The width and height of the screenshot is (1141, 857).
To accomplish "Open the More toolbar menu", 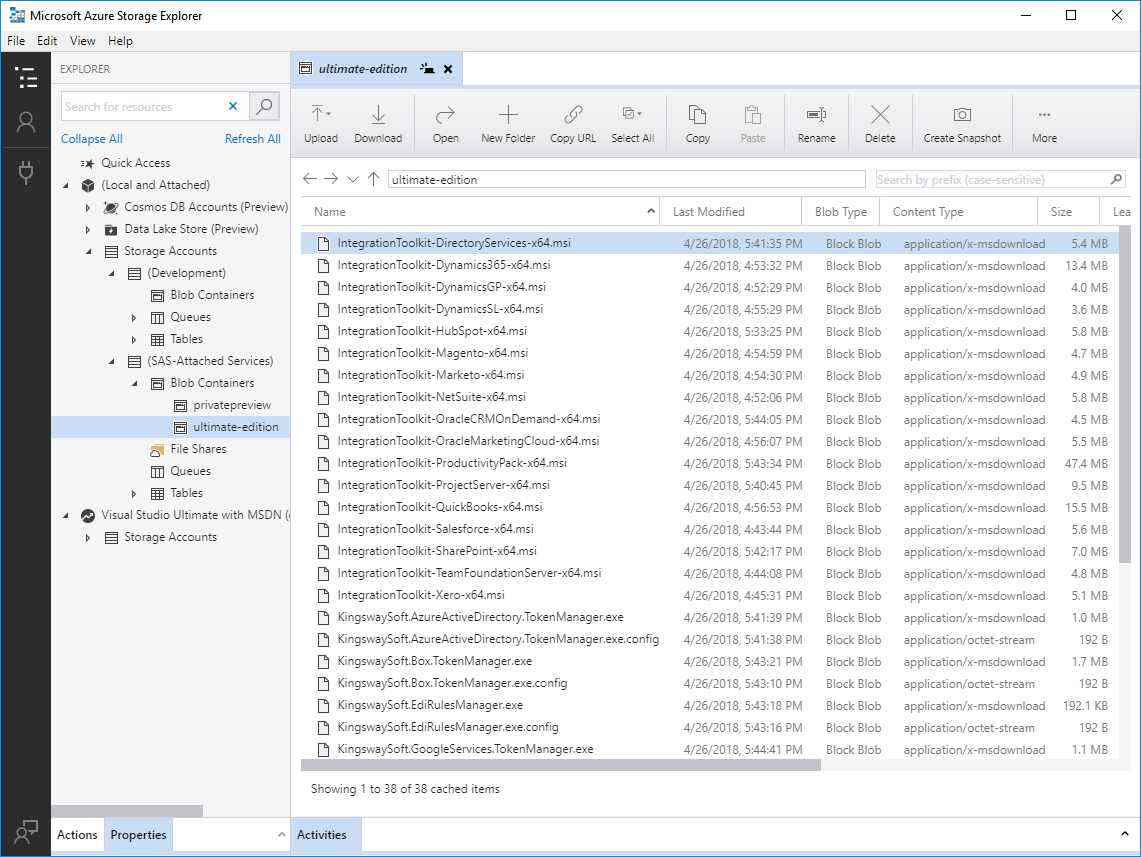I will pyautogui.click(x=1044, y=124).
